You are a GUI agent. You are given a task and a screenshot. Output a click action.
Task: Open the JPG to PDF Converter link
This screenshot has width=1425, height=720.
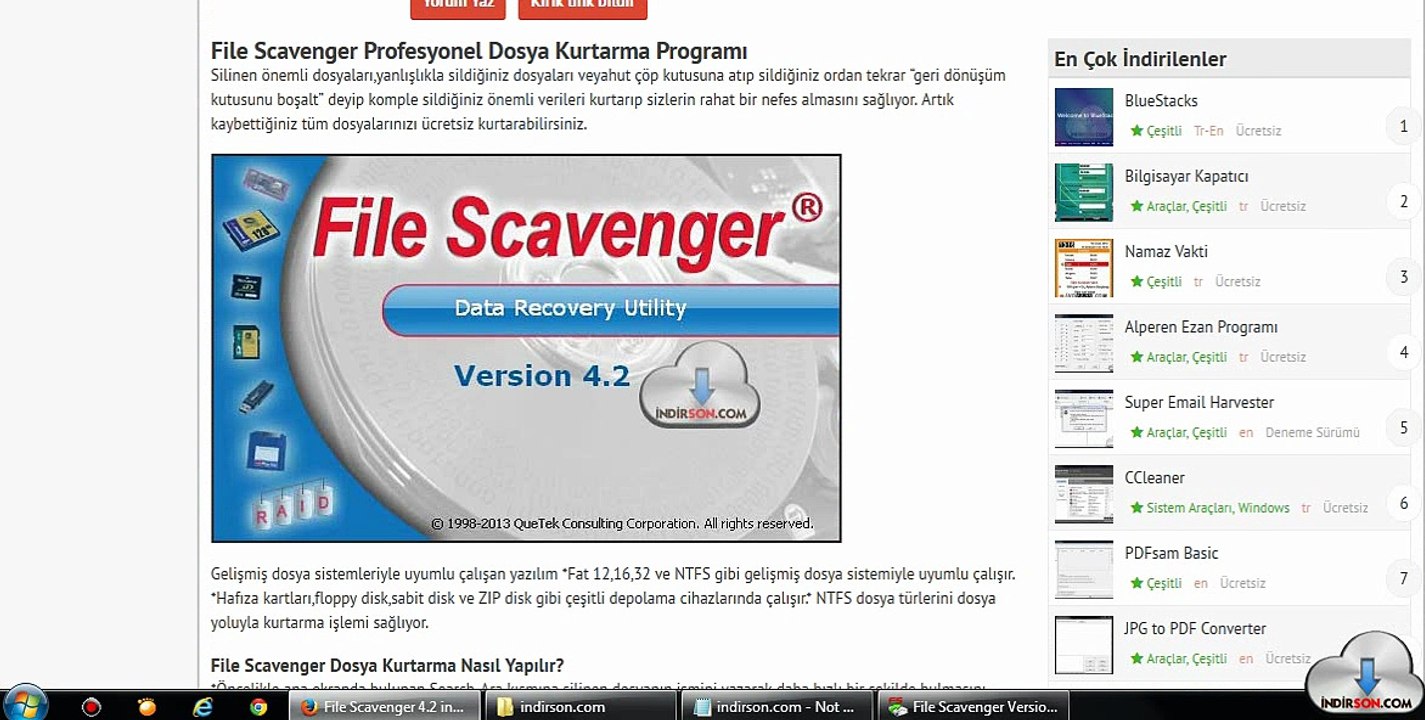(x=1195, y=629)
